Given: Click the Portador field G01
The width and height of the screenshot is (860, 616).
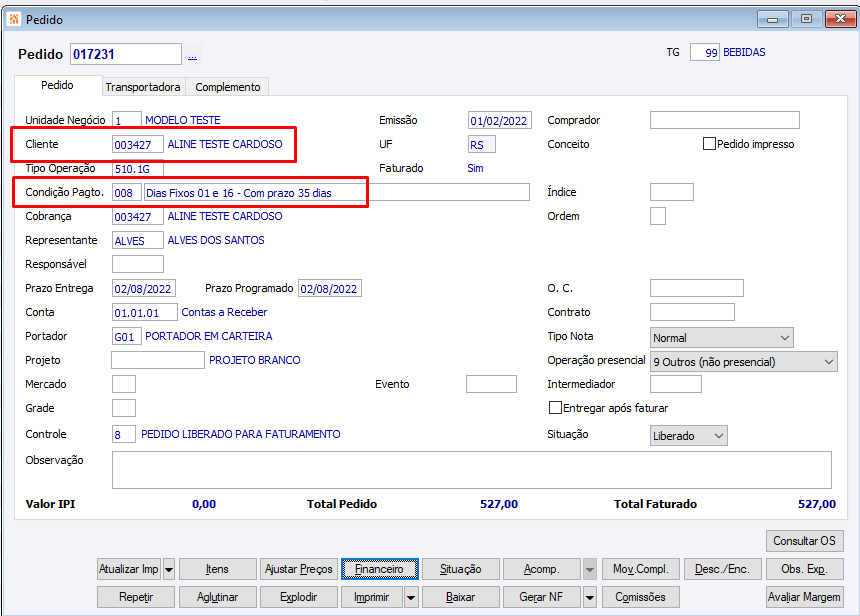Looking at the screenshot, I should pos(127,337).
